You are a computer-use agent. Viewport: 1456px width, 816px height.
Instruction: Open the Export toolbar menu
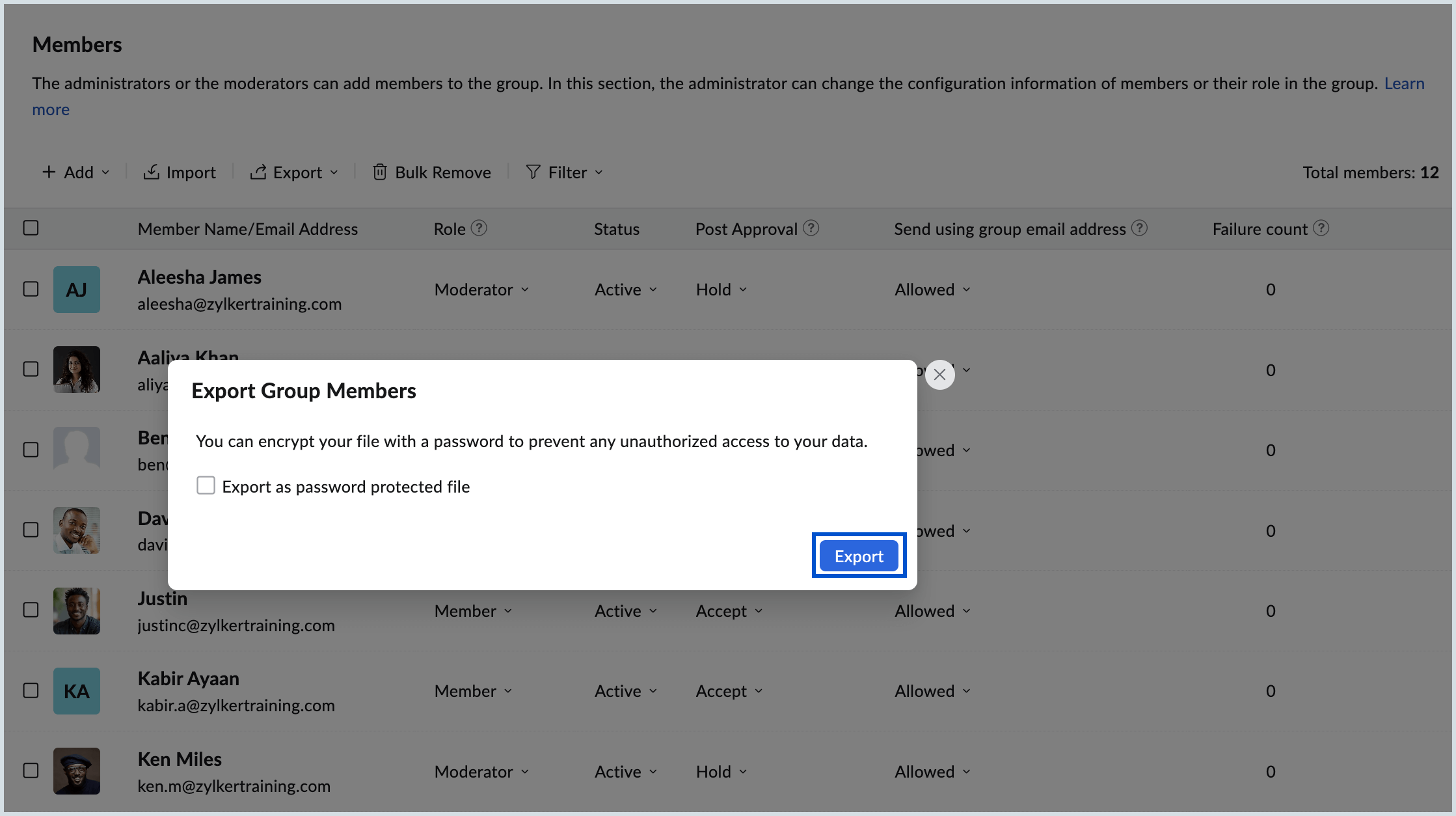pyautogui.click(x=295, y=172)
